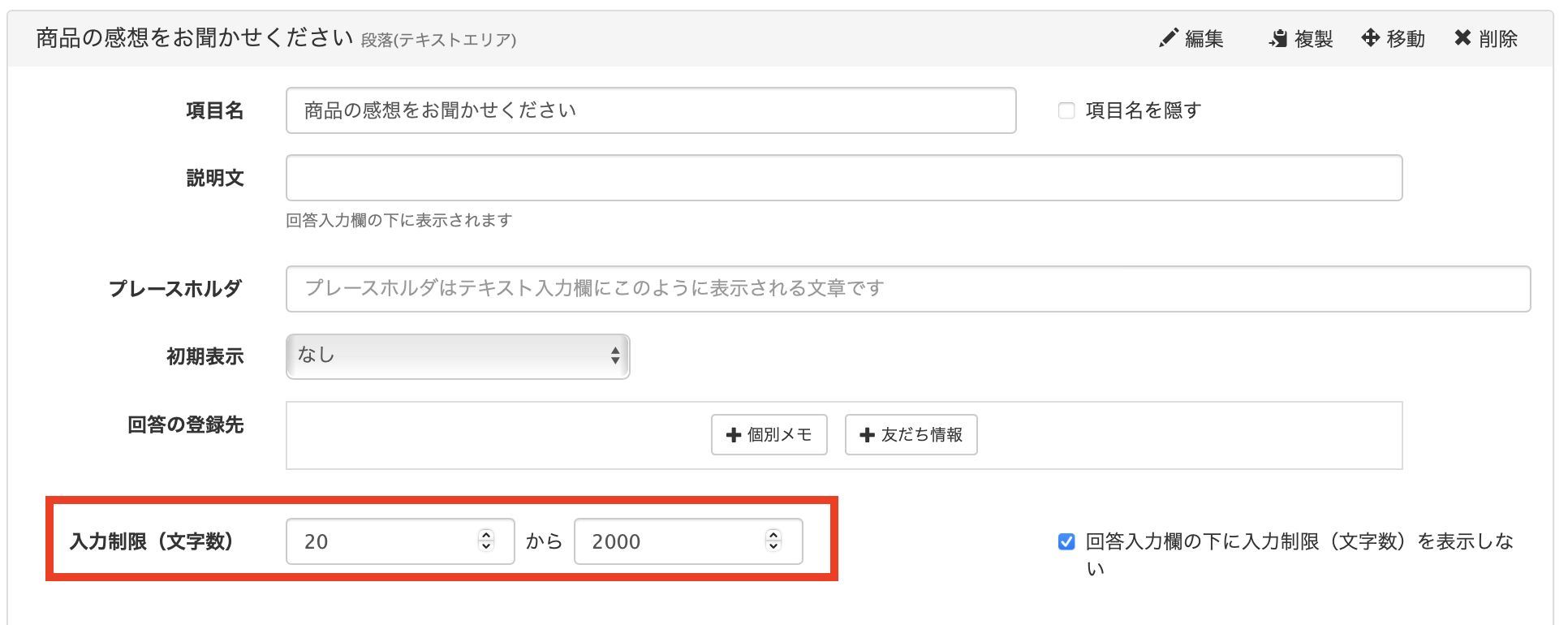The height and width of the screenshot is (625, 1568).
Task: Select 削除 in the top-right action bar
Action: [1485, 37]
